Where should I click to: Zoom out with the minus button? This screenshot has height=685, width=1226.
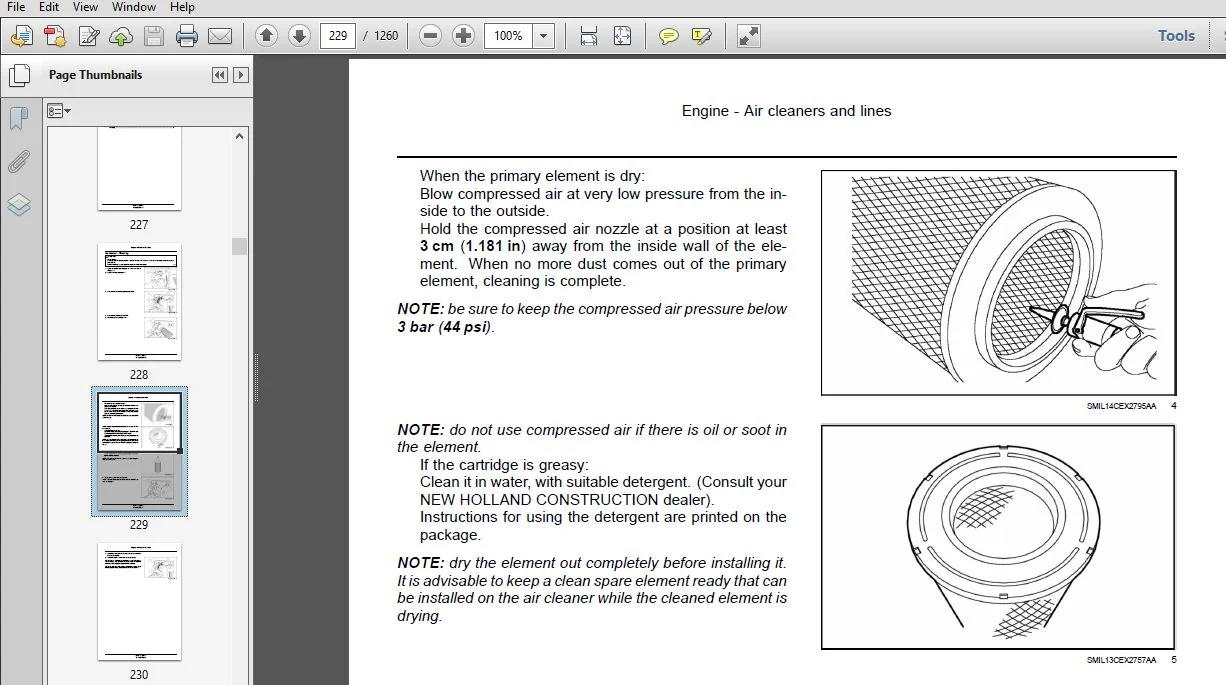click(x=431, y=36)
